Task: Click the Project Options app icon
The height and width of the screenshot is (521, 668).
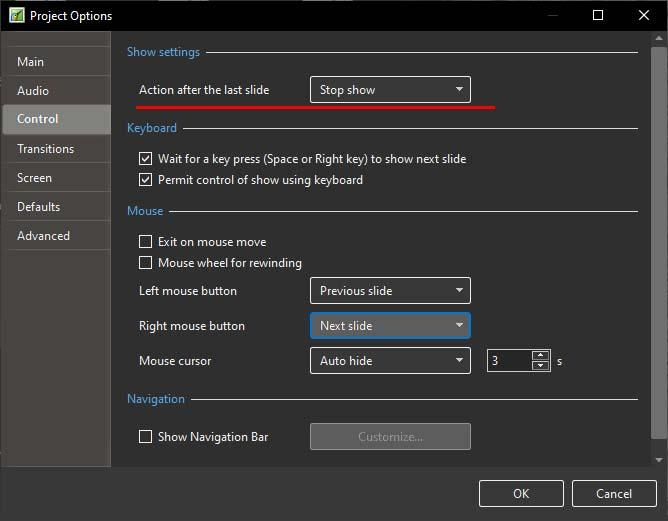Action: click(x=17, y=15)
